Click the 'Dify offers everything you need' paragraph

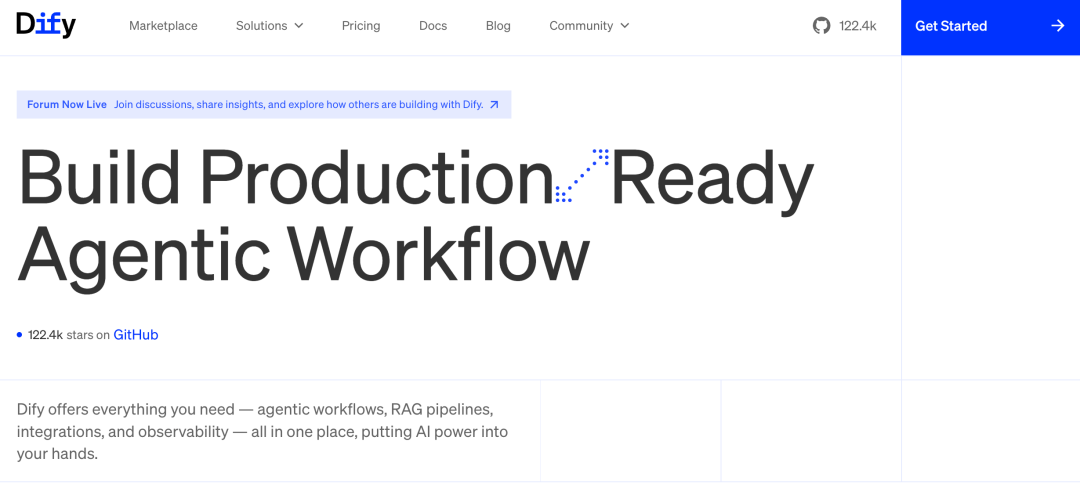click(x=262, y=432)
